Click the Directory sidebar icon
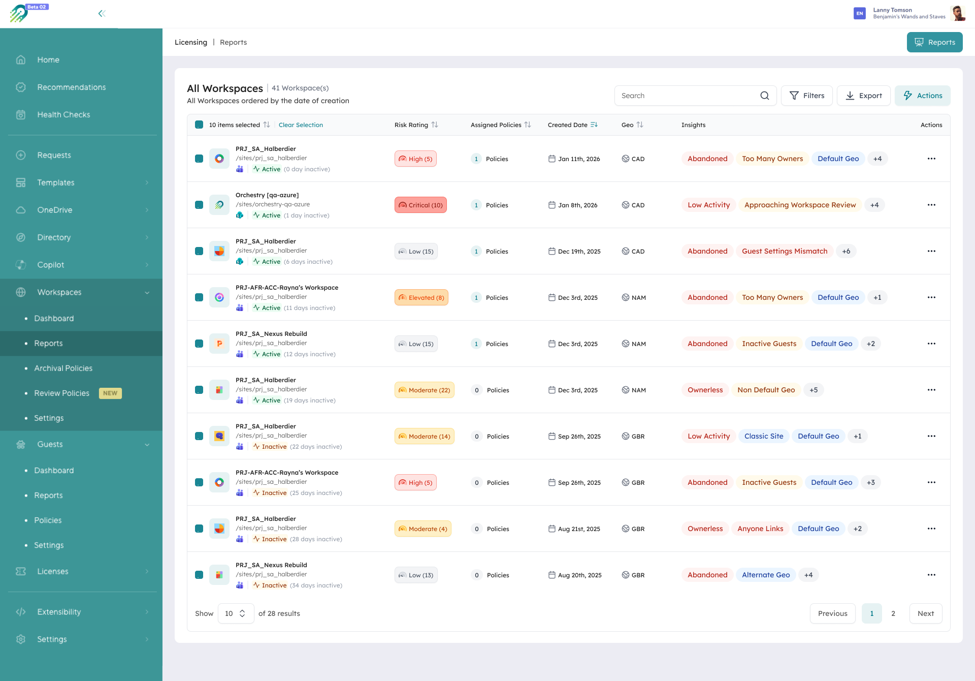Screen dimensions: 975x681 click(21, 237)
